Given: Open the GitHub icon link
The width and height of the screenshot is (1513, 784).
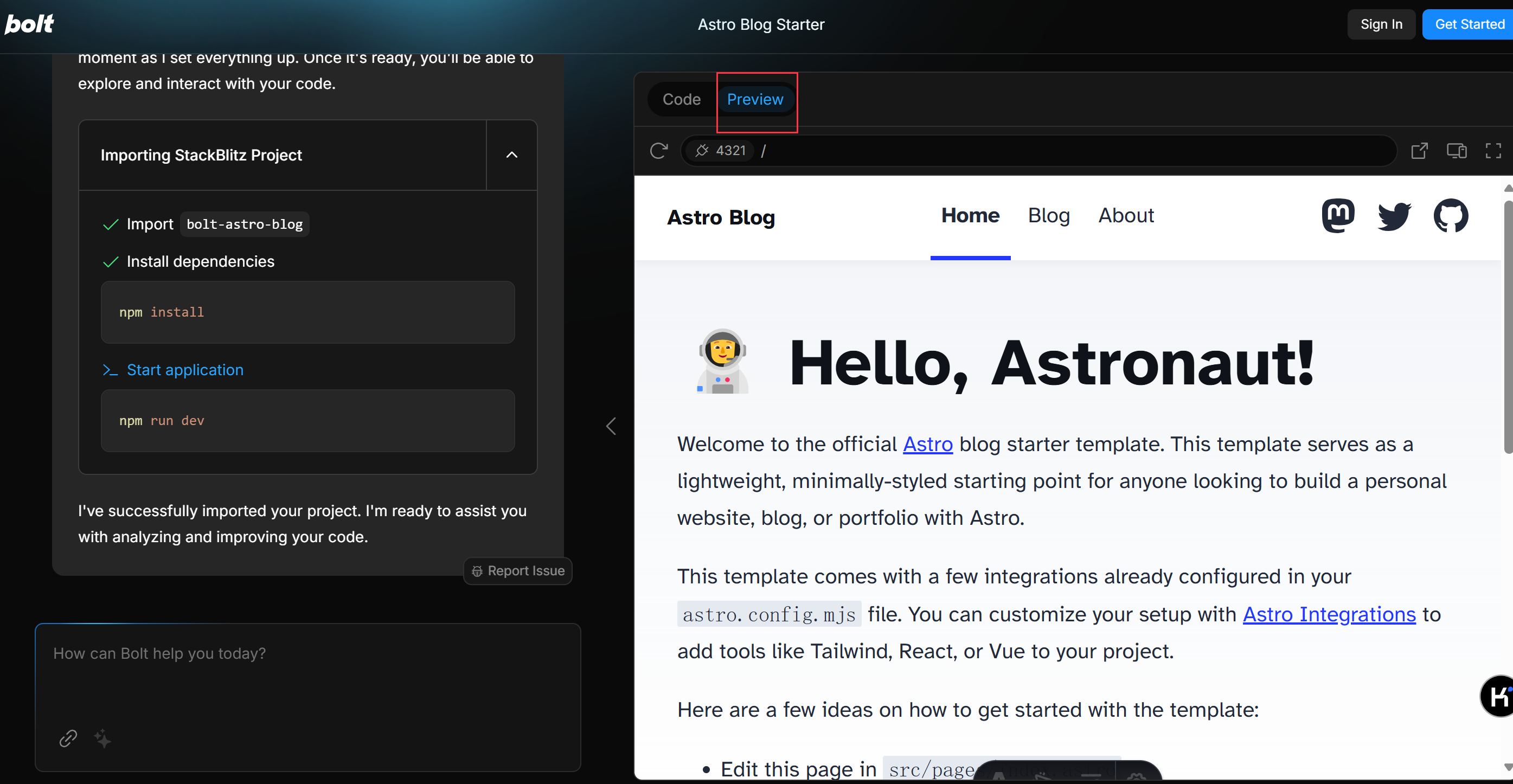Looking at the screenshot, I should coord(1450,216).
